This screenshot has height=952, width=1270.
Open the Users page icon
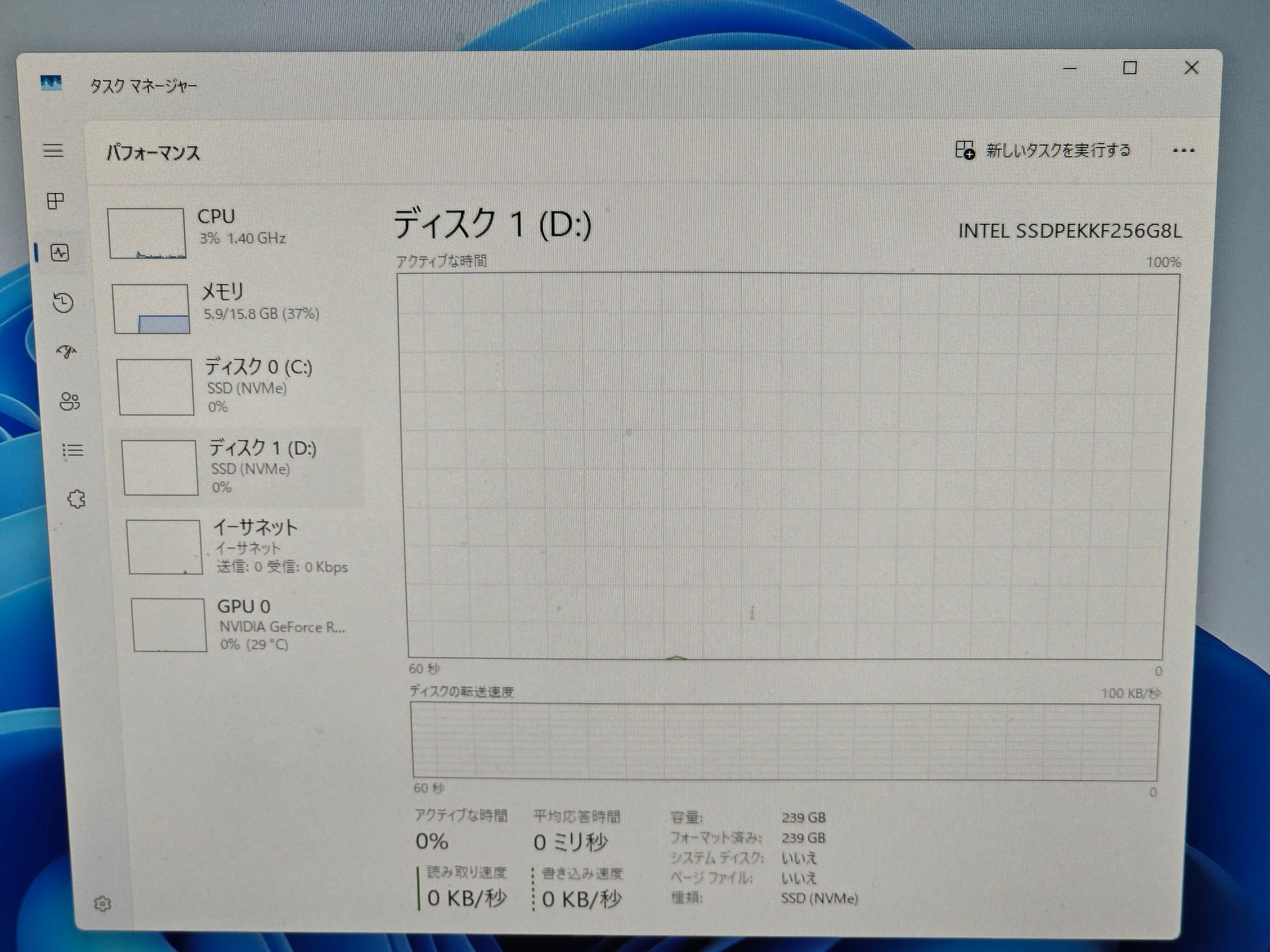point(70,401)
